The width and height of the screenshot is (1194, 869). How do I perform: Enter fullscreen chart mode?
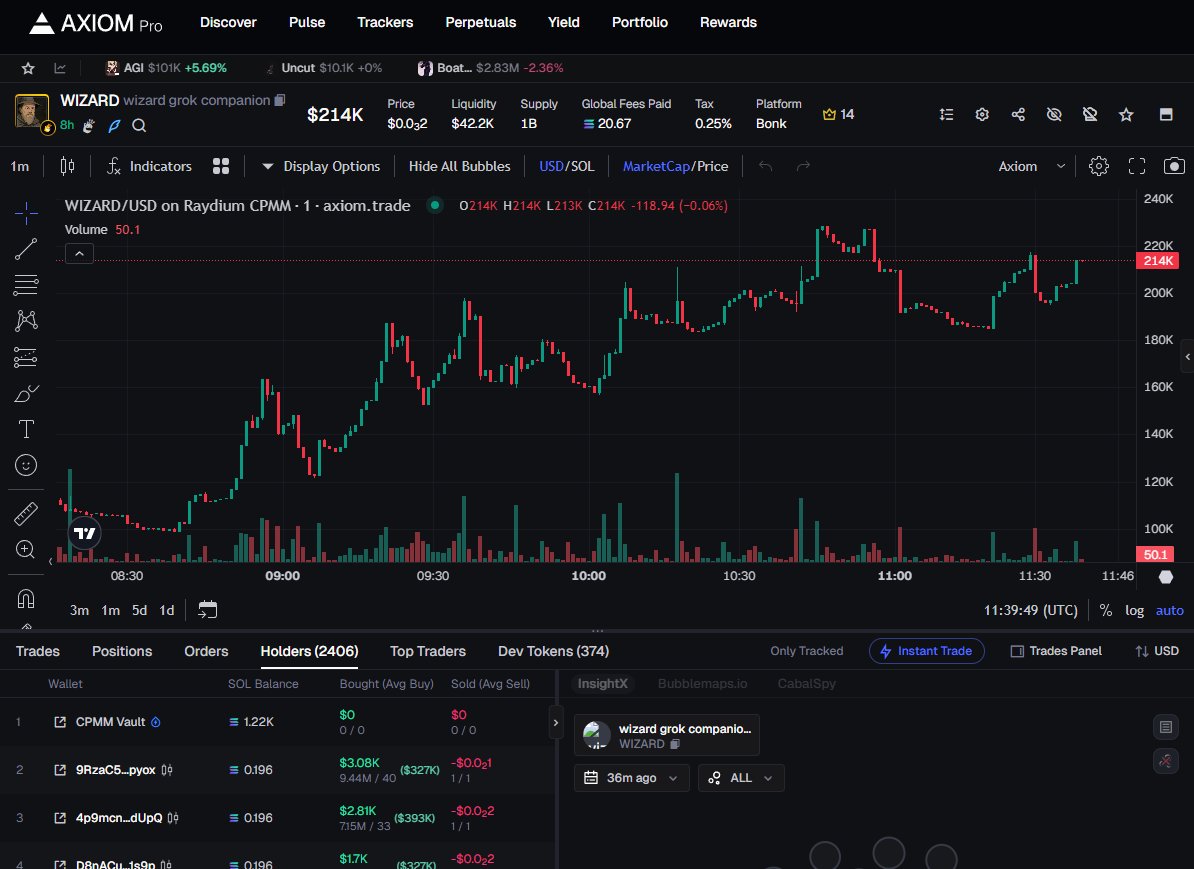pos(1137,166)
